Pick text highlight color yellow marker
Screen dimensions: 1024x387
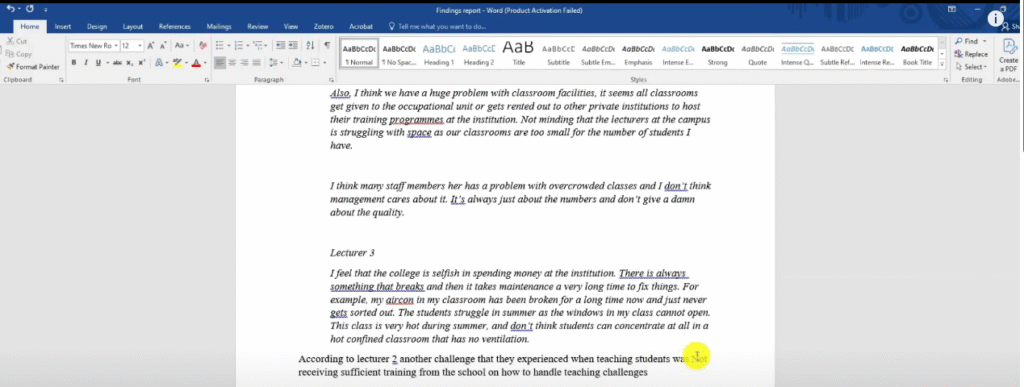pos(178,63)
